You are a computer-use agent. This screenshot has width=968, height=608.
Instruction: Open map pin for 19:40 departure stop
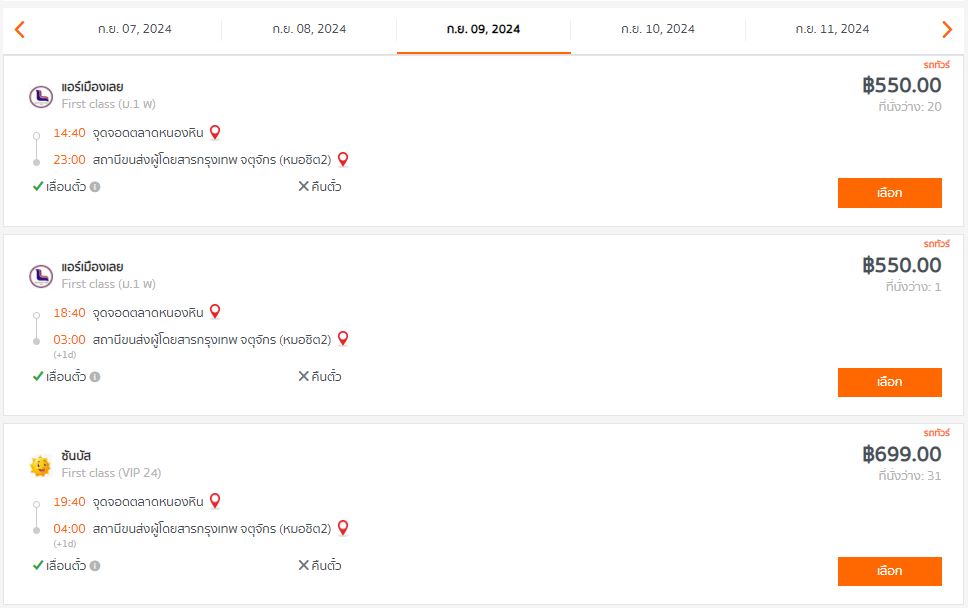(215, 501)
